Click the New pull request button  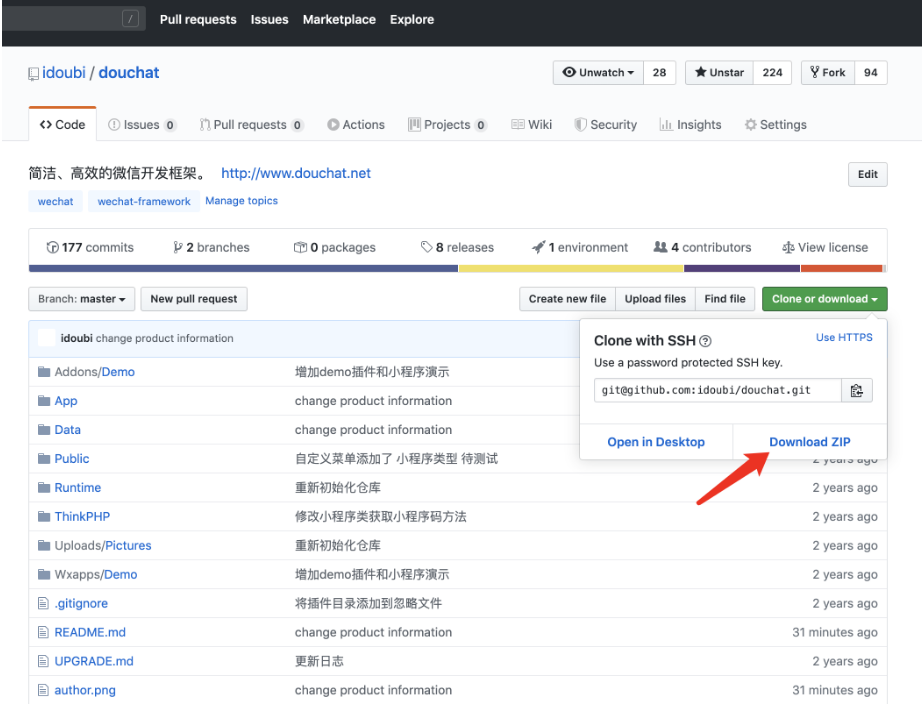click(194, 299)
